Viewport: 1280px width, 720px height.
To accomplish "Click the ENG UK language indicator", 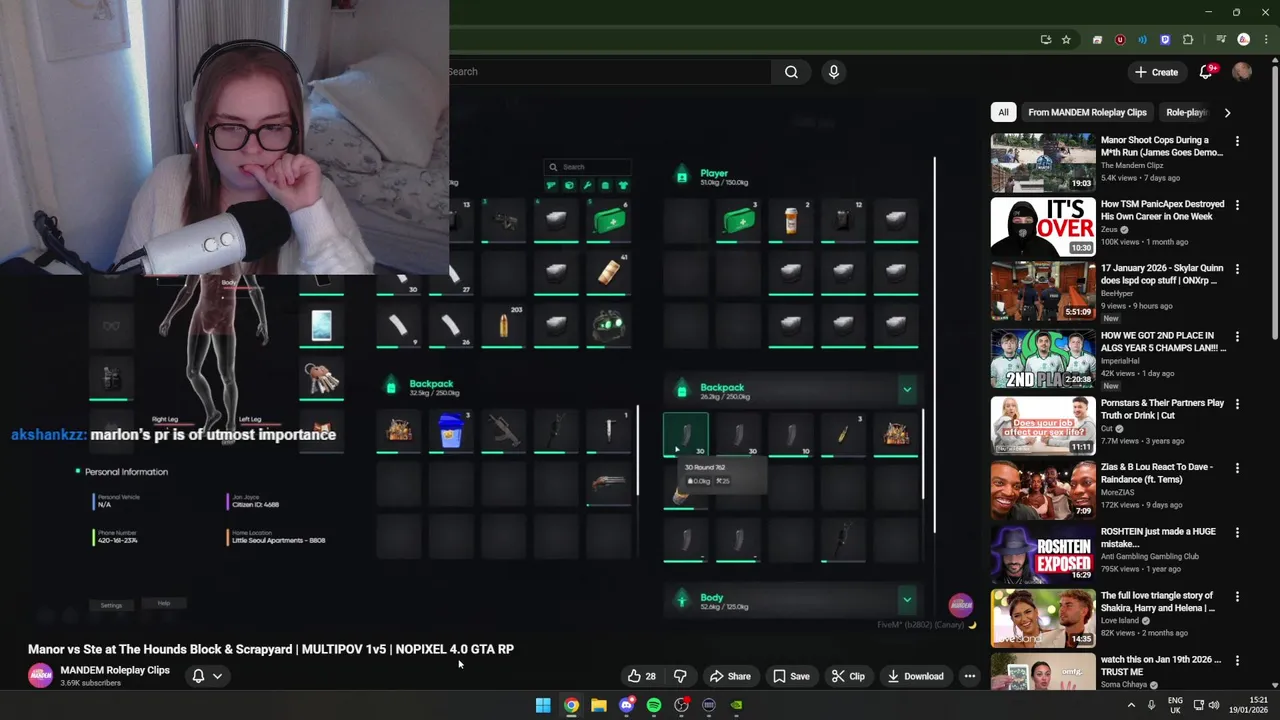I will point(1175,705).
